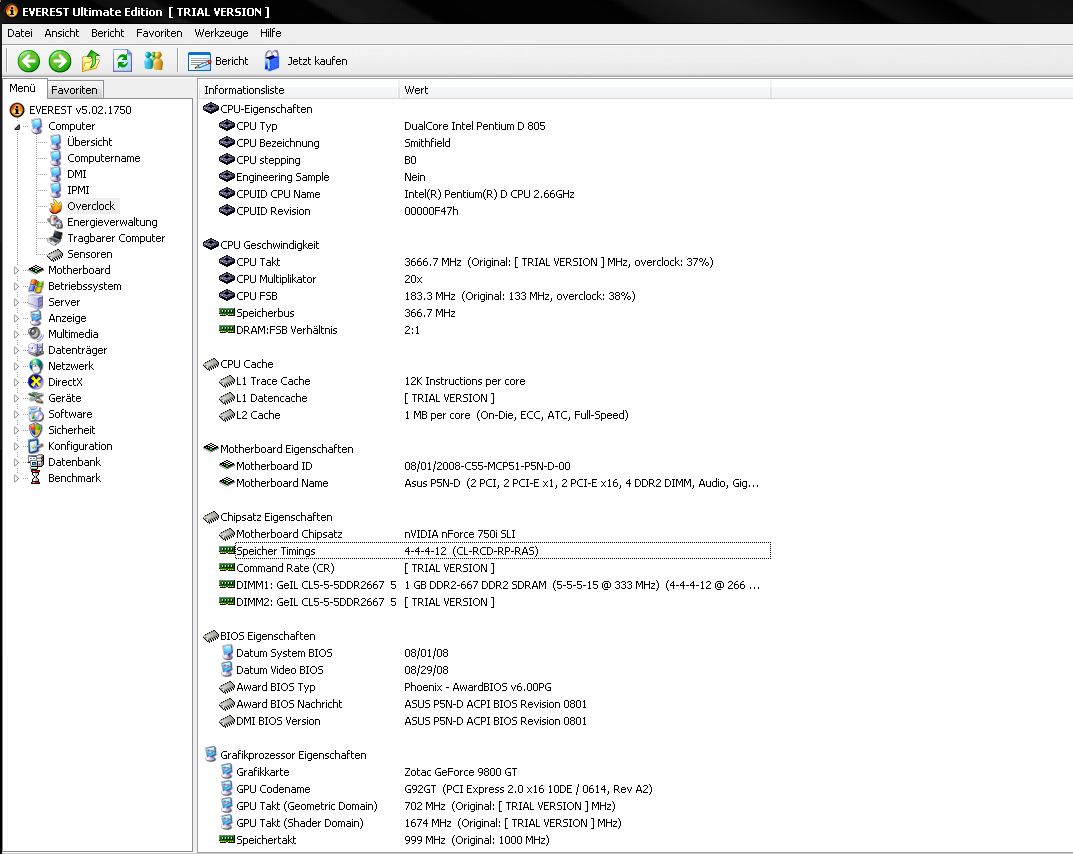1073x854 pixels.
Task: Open the Favoriten menu in menu bar
Action: click(x=159, y=33)
